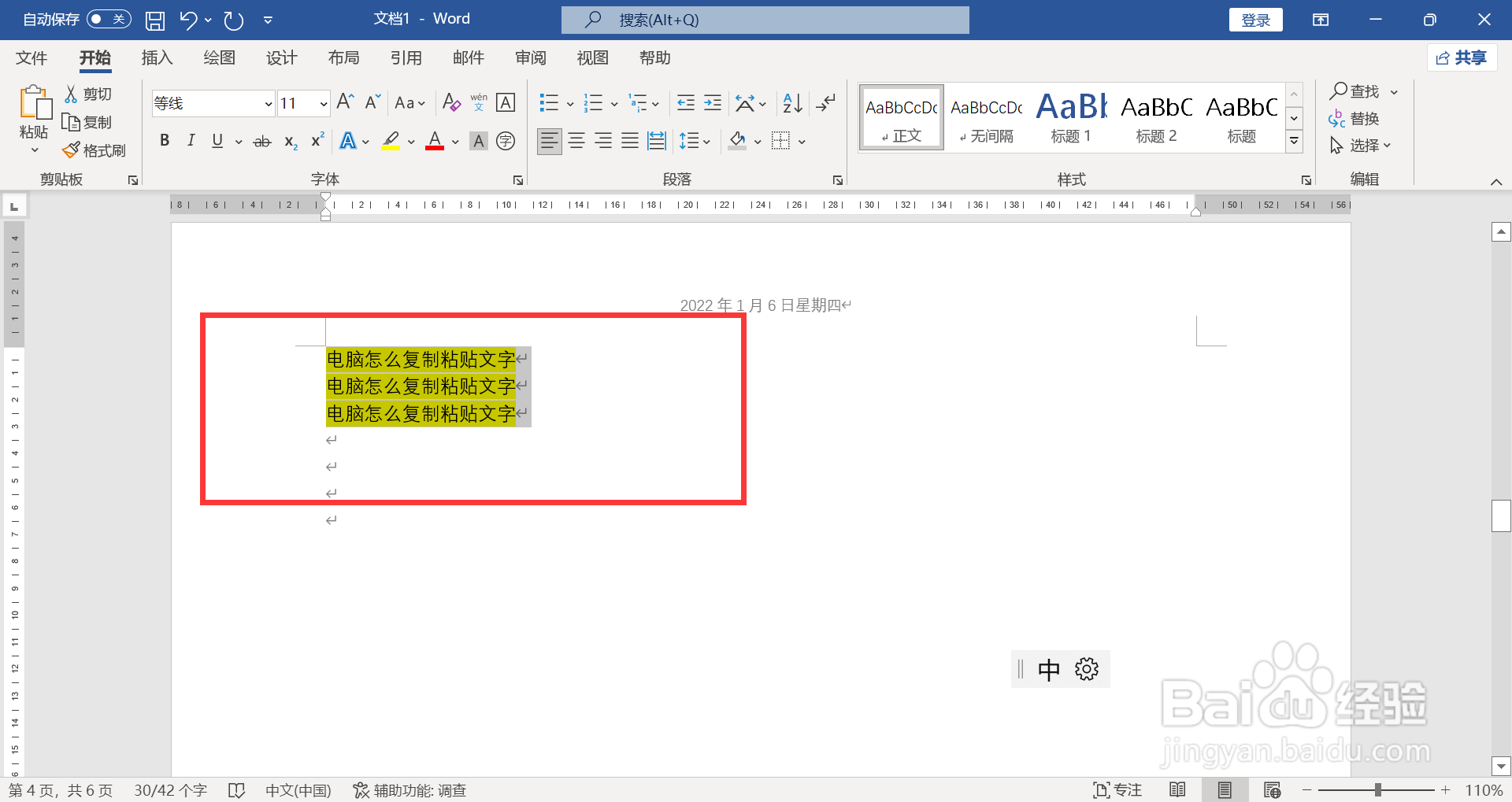The height and width of the screenshot is (802, 1512).
Task: Expand bullet list options dropdown
Action: point(570,103)
